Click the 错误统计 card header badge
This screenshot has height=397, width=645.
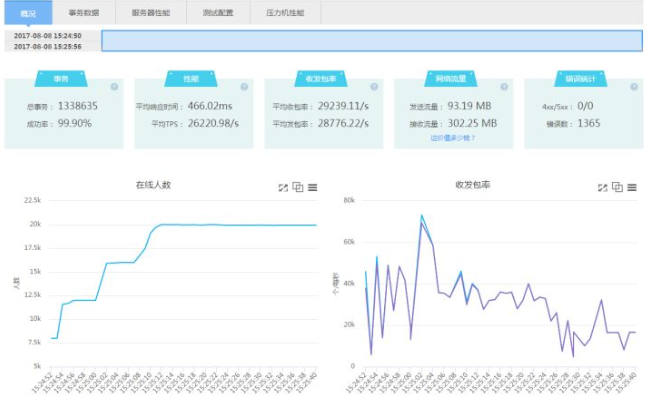point(580,79)
